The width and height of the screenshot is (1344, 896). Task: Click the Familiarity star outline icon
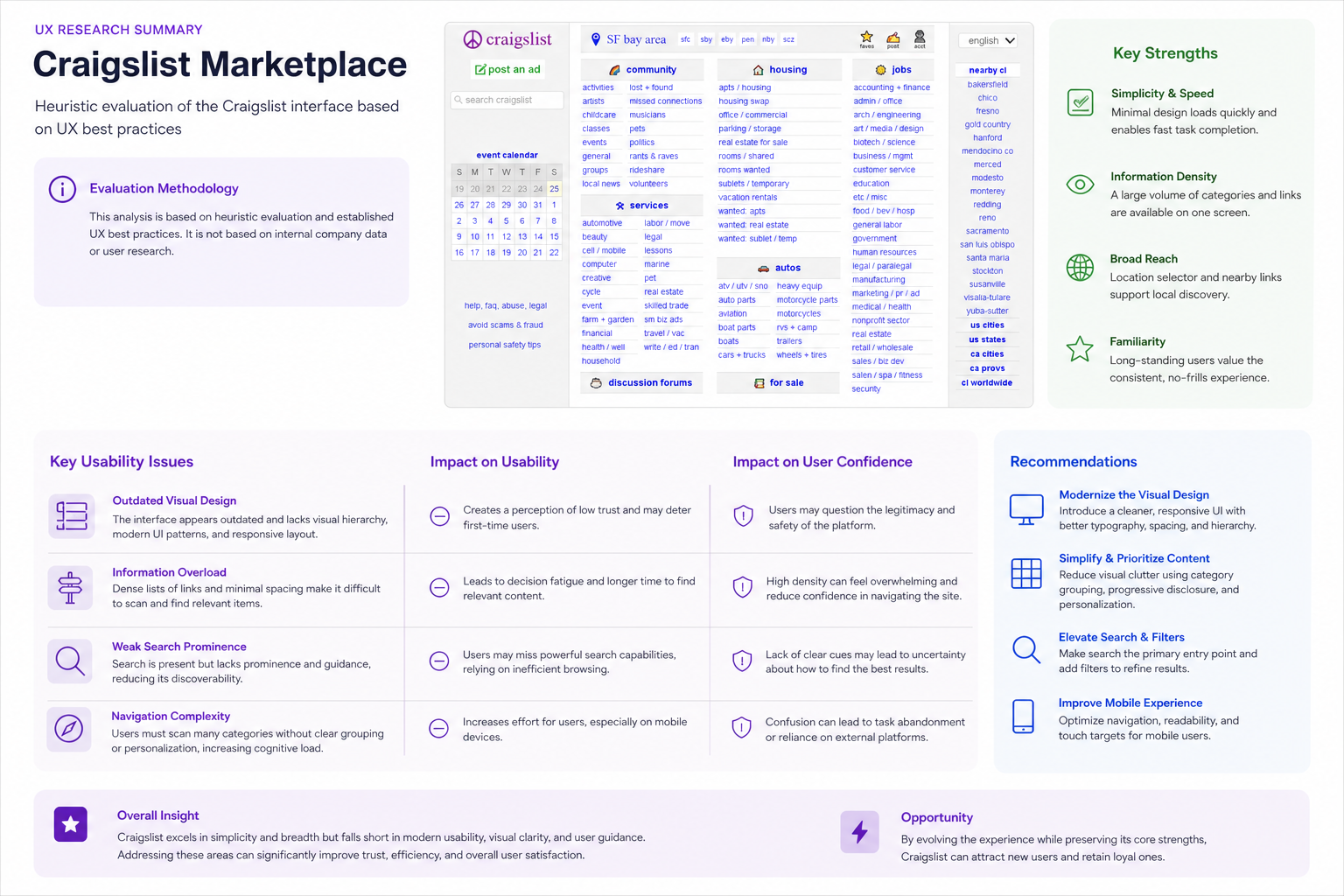click(x=1080, y=349)
